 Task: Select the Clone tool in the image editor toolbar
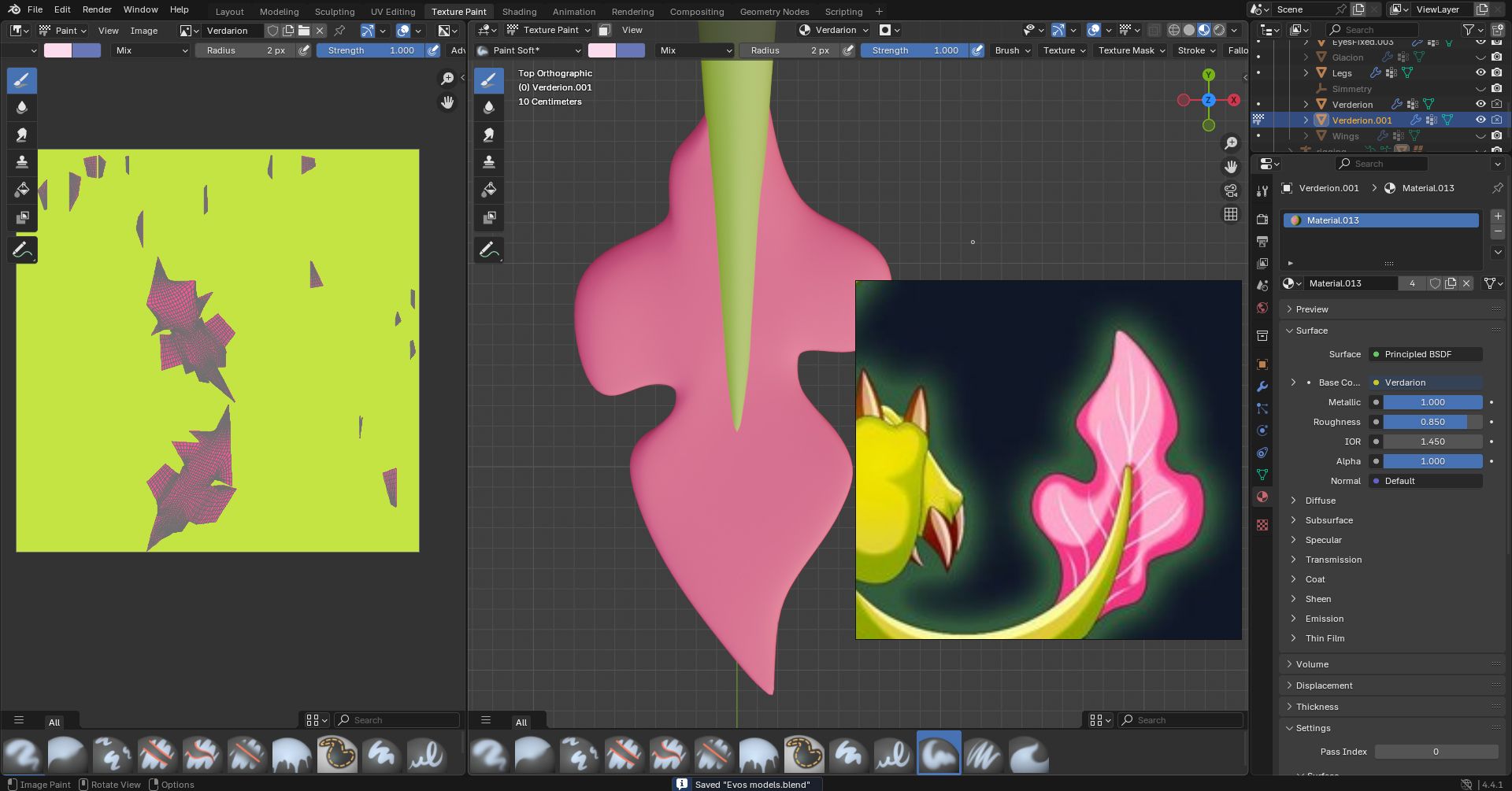coord(22,162)
